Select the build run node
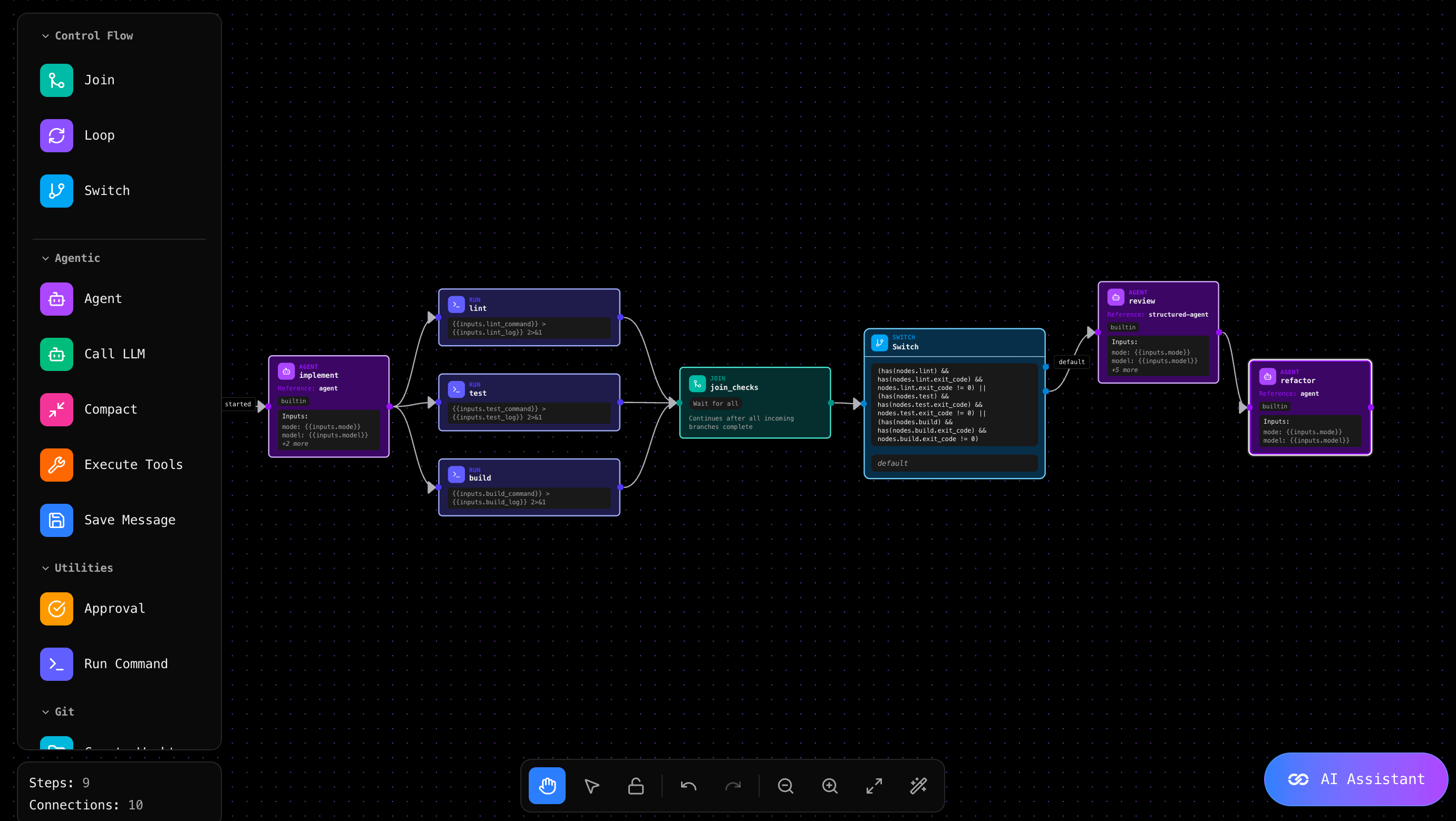 tap(529, 487)
